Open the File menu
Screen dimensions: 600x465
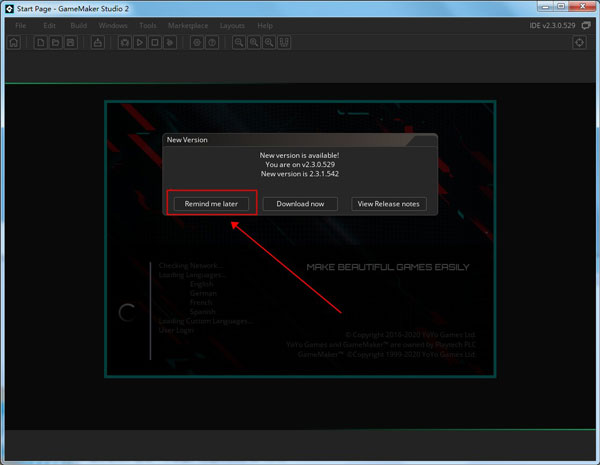tap(21, 25)
